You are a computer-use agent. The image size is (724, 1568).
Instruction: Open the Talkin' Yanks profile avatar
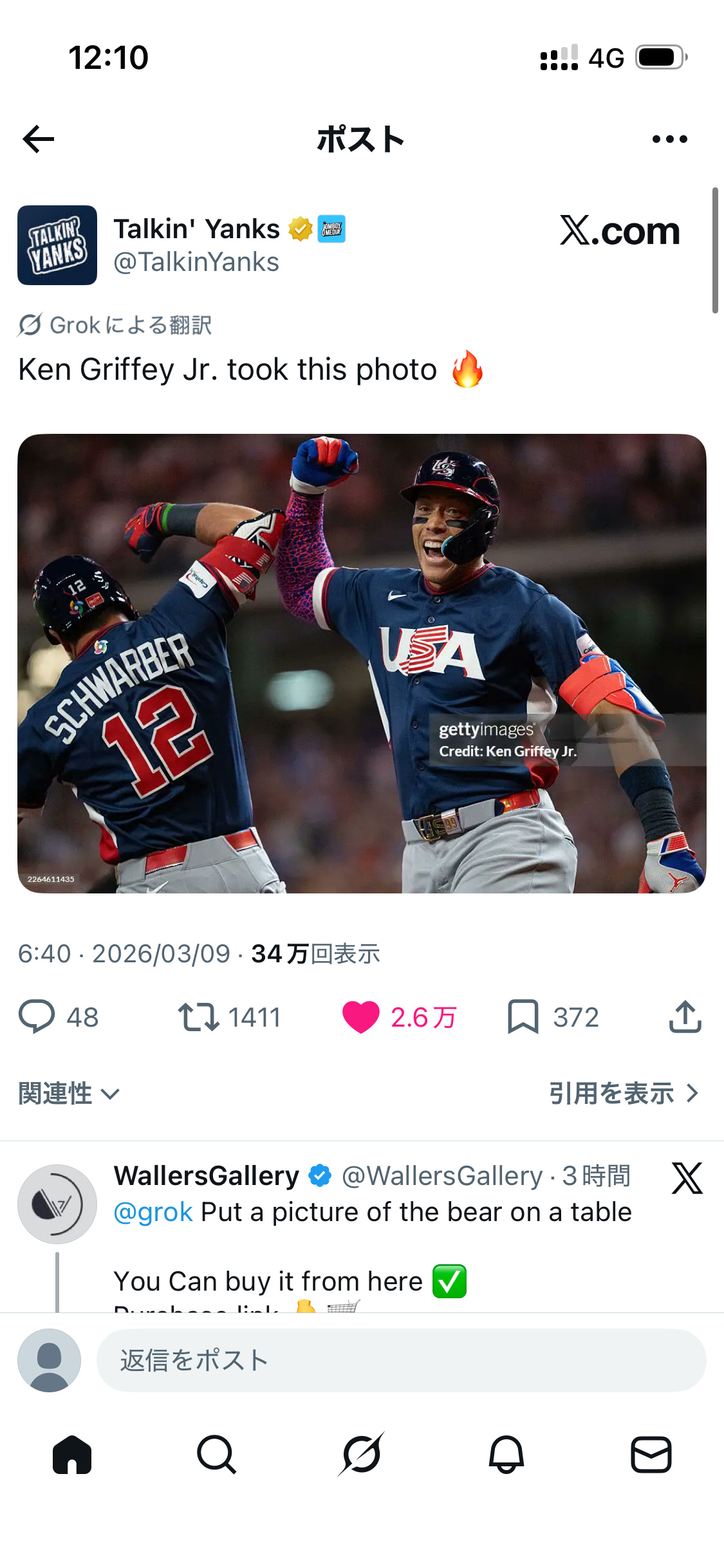pos(57,245)
